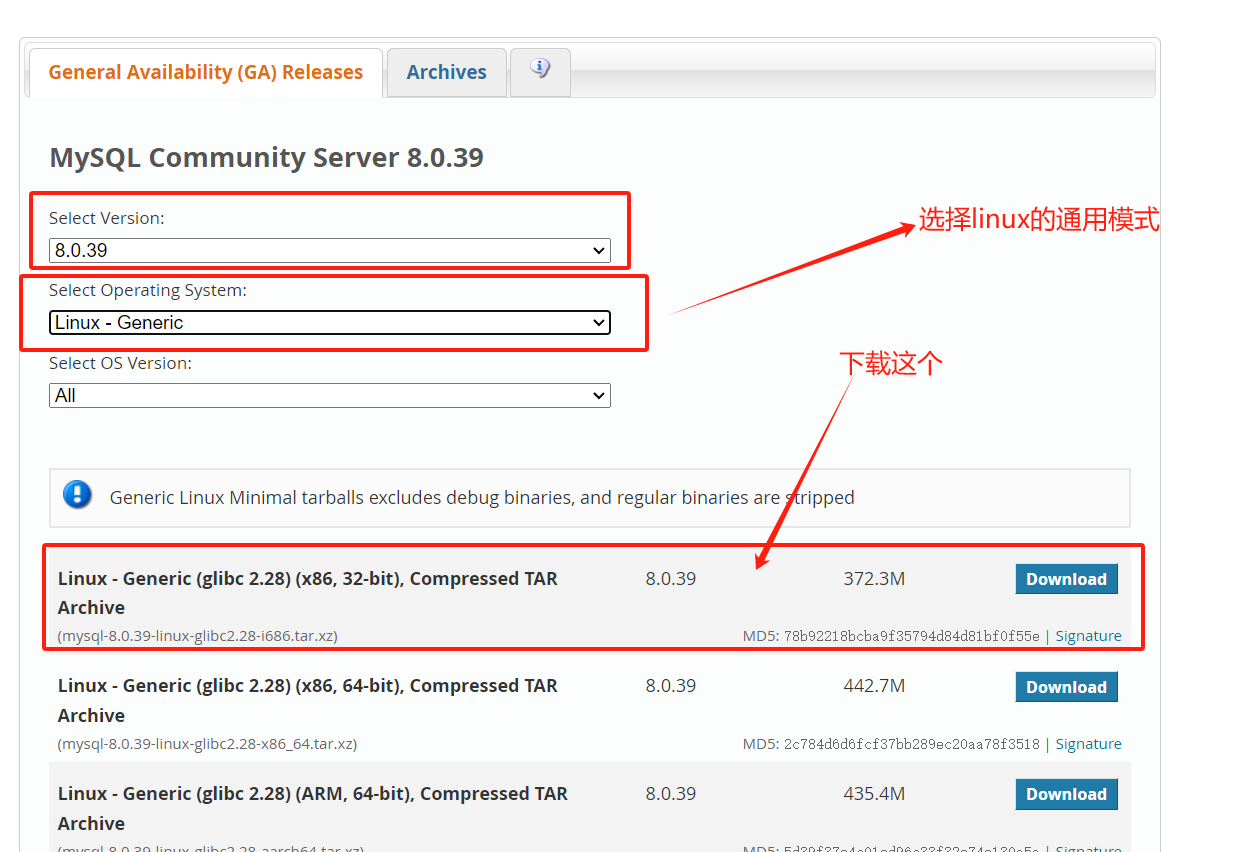Open Signature link for the i686 archive
The width and height of the screenshot is (1255, 852).
coord(1088,636)
